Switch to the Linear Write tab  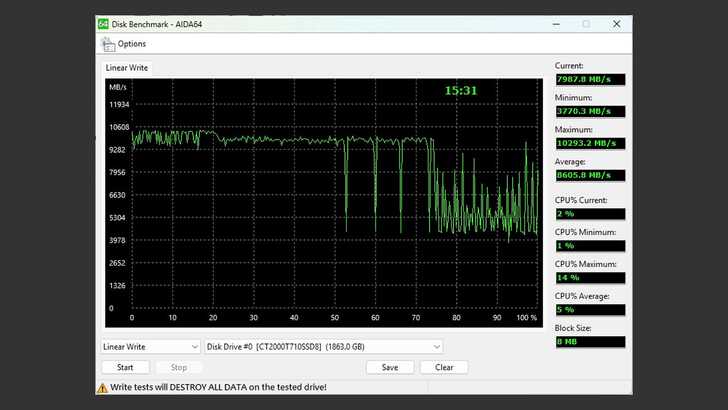[x=127, y=68]
